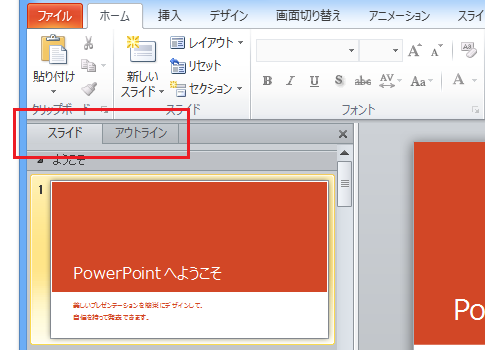The image size is (485, 360).
Task: Switch to the 画面切り替え tab
Action: tap(308, 16)
